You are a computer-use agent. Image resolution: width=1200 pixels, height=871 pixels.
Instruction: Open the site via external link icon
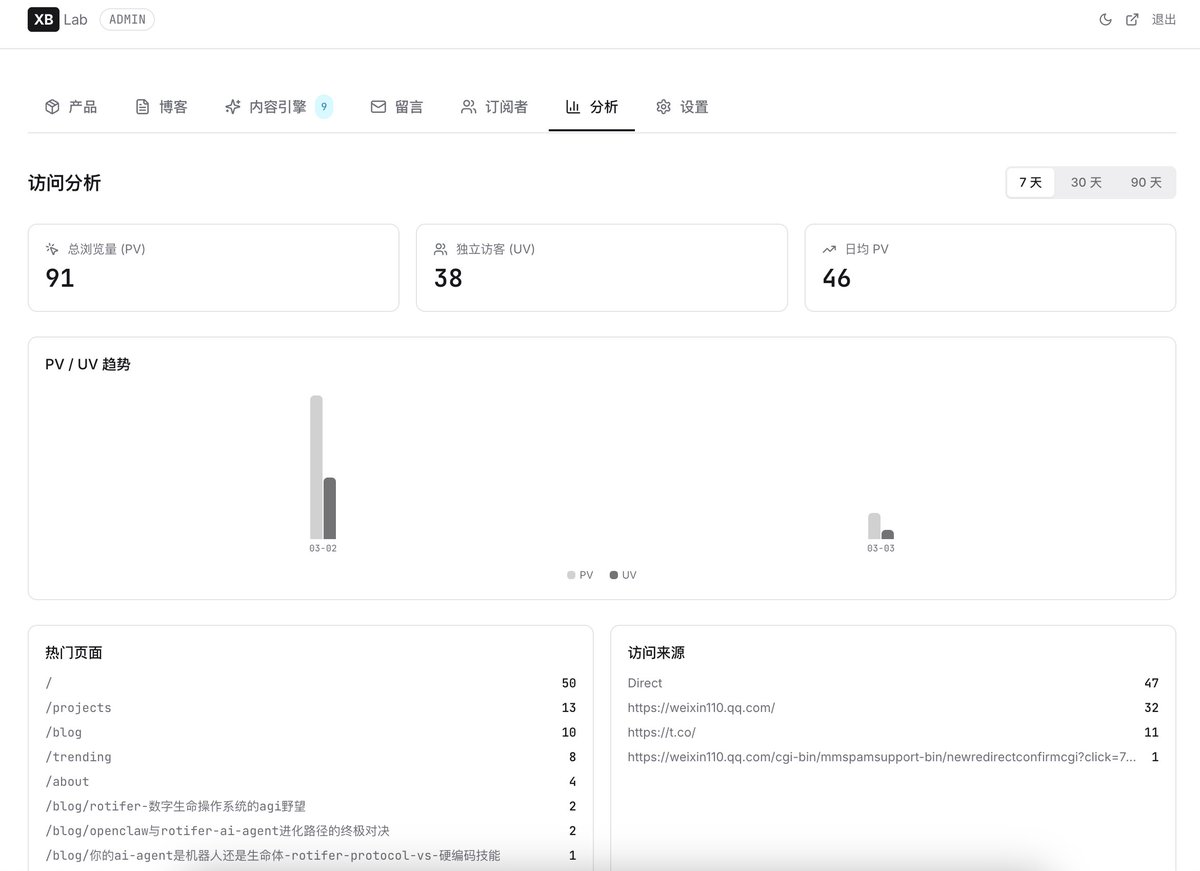1134,18
